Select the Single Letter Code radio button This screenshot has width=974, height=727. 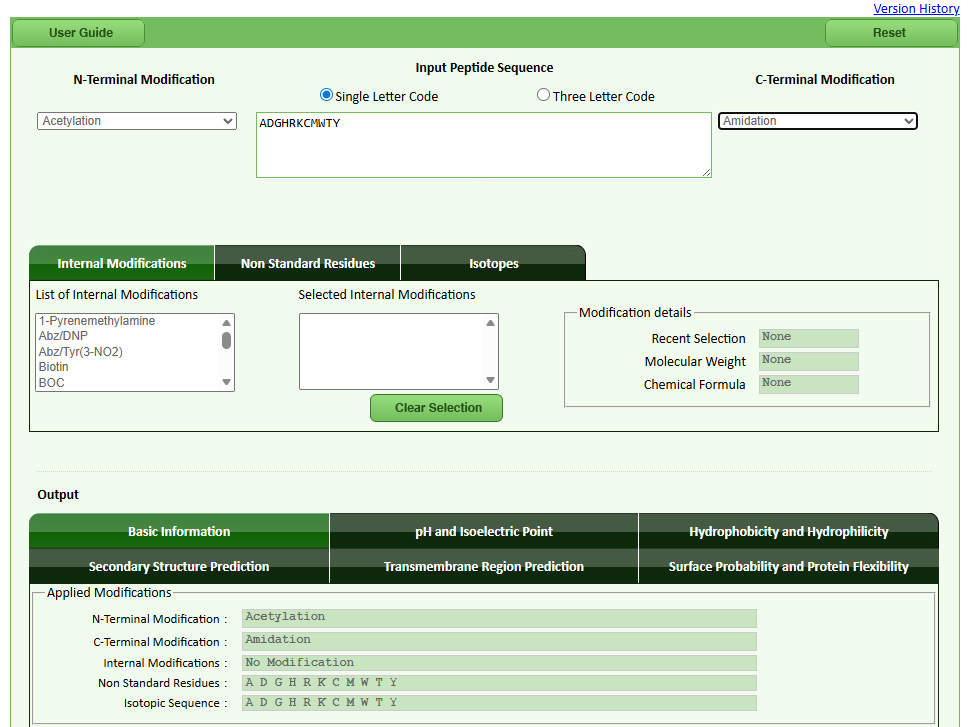pos(326,96)
